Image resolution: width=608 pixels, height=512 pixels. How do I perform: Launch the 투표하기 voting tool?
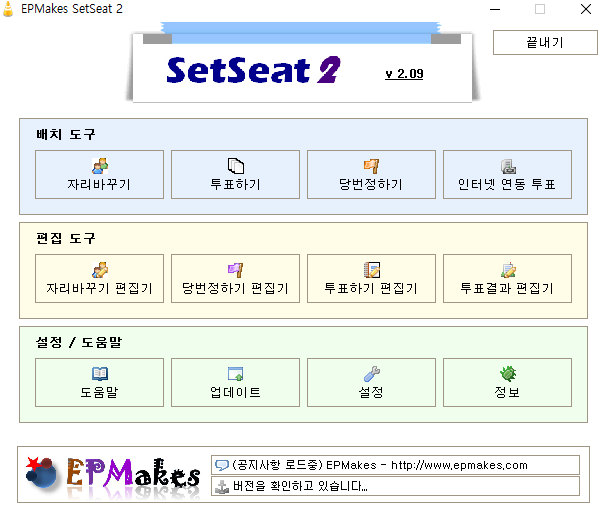point(235,175)
